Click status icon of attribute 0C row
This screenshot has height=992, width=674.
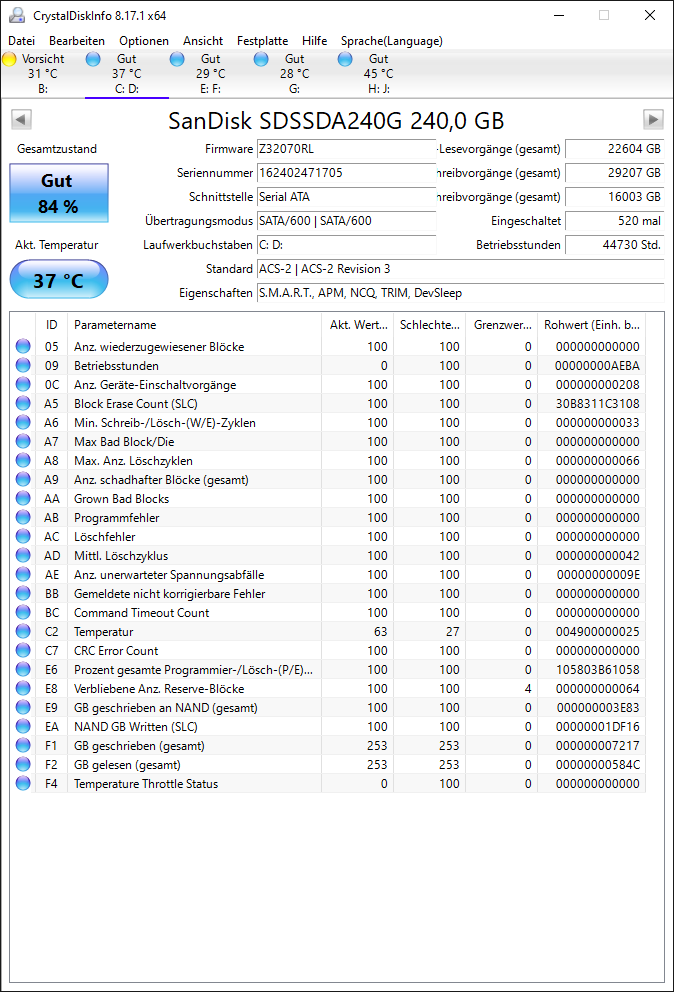(x=23, y=384)
